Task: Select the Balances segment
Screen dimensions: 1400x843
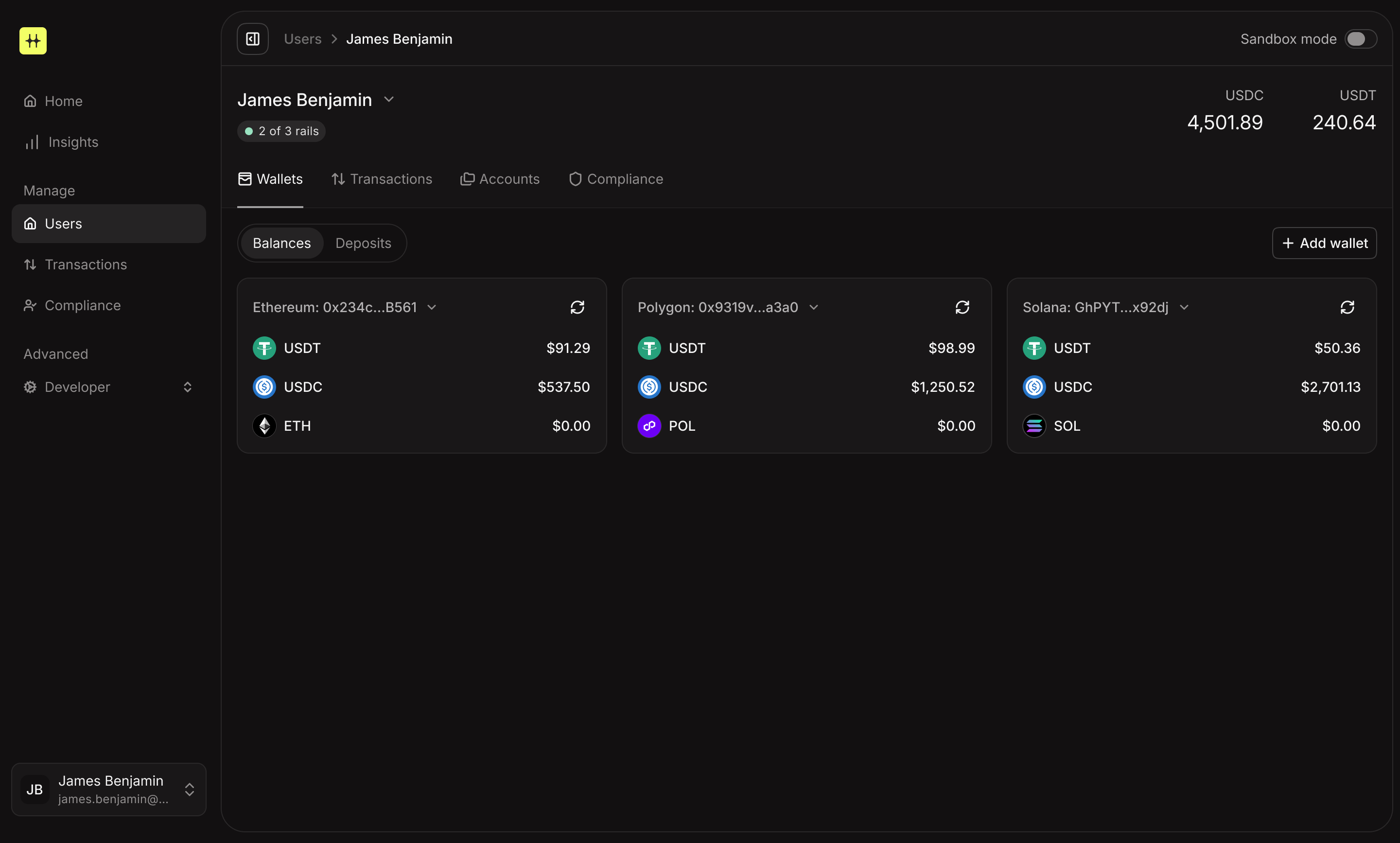Action: pos(282,243)
